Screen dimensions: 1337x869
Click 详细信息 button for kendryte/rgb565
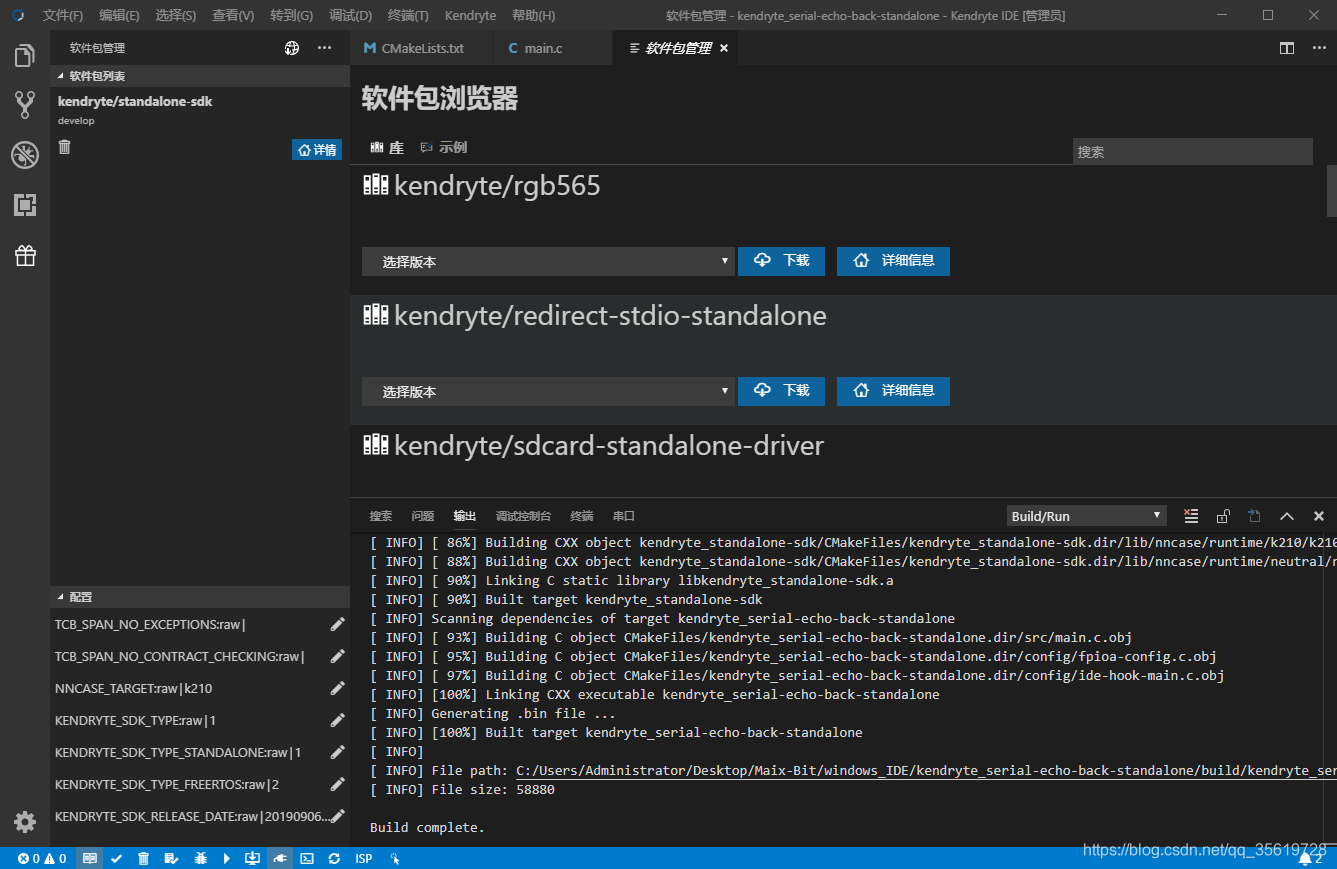tap(893, 261)
